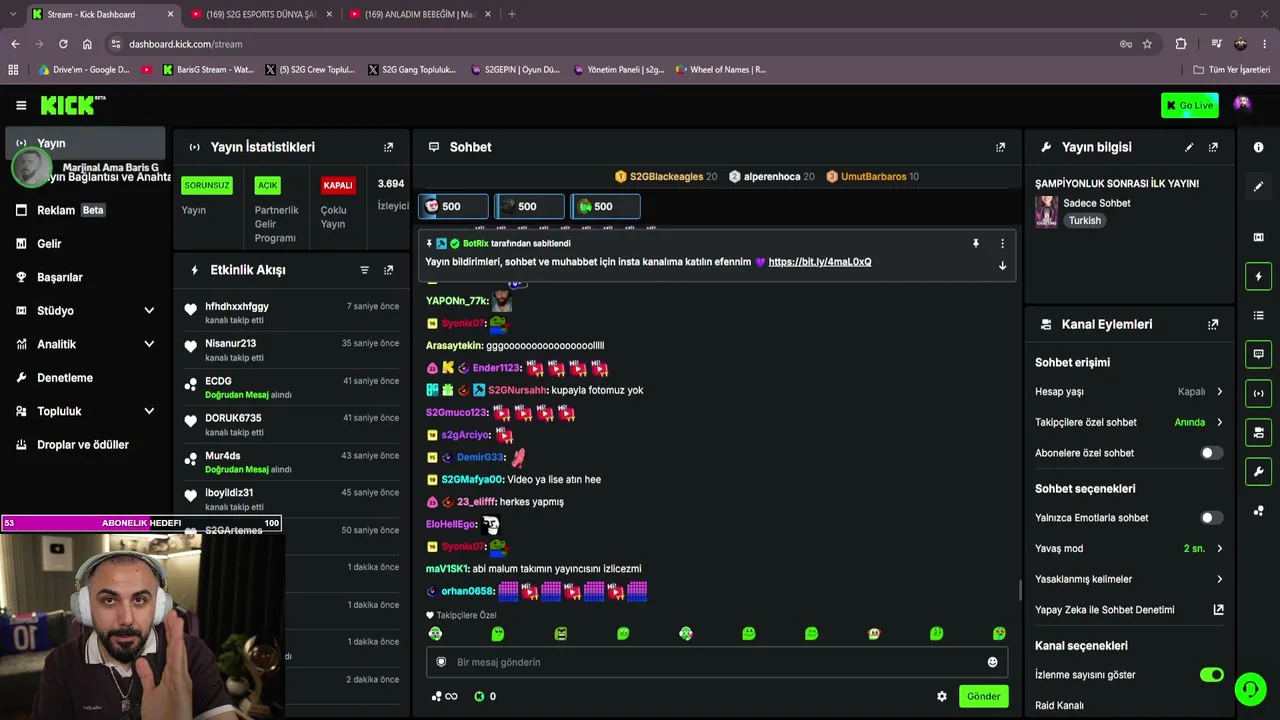1280x720 pixels.
Task: Open the green headset support button
Action: tap(1250, 689)
